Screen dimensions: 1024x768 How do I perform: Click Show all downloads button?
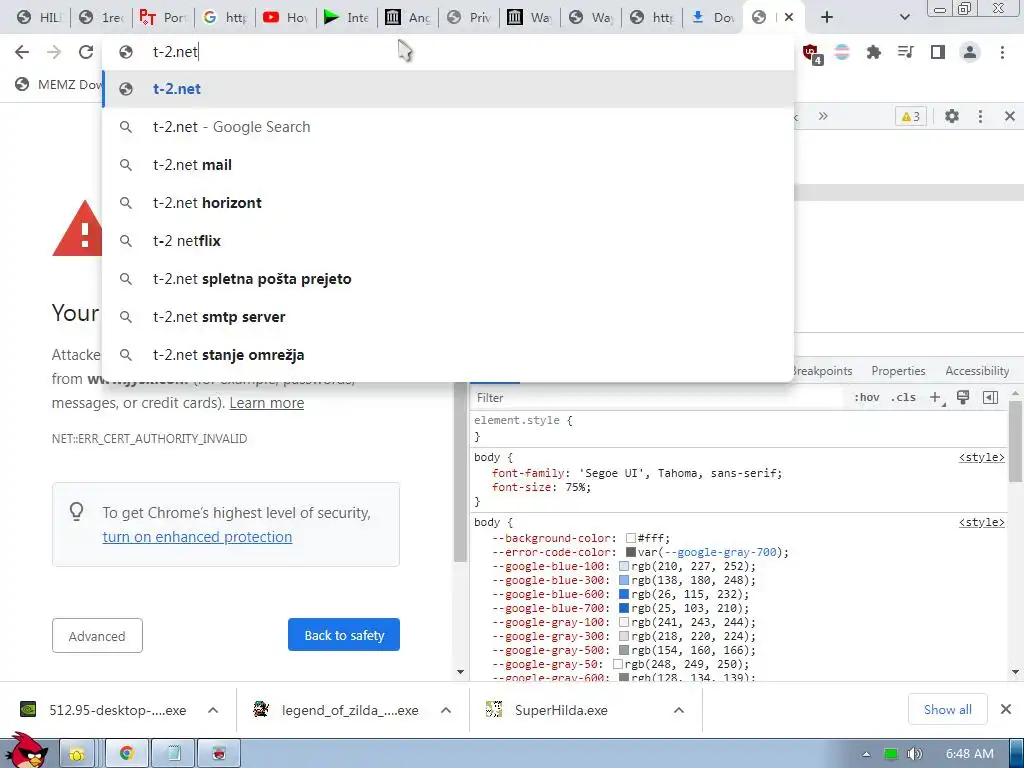coord(947,709)
